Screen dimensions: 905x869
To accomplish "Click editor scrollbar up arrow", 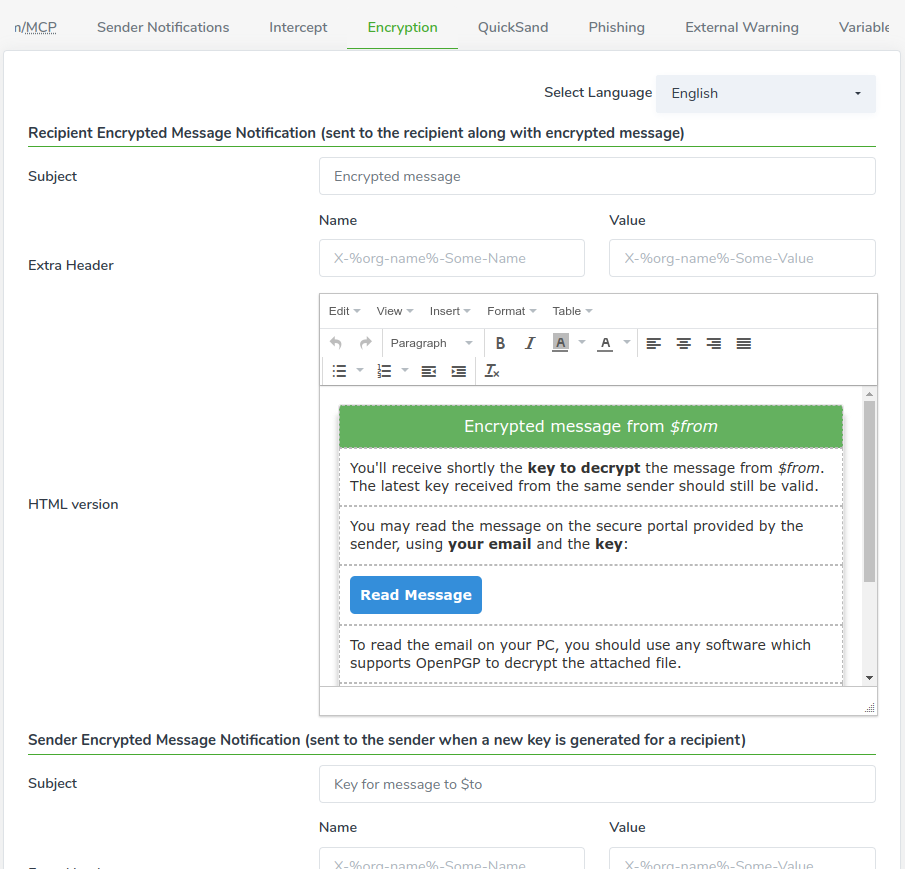I will pos(869,394).
